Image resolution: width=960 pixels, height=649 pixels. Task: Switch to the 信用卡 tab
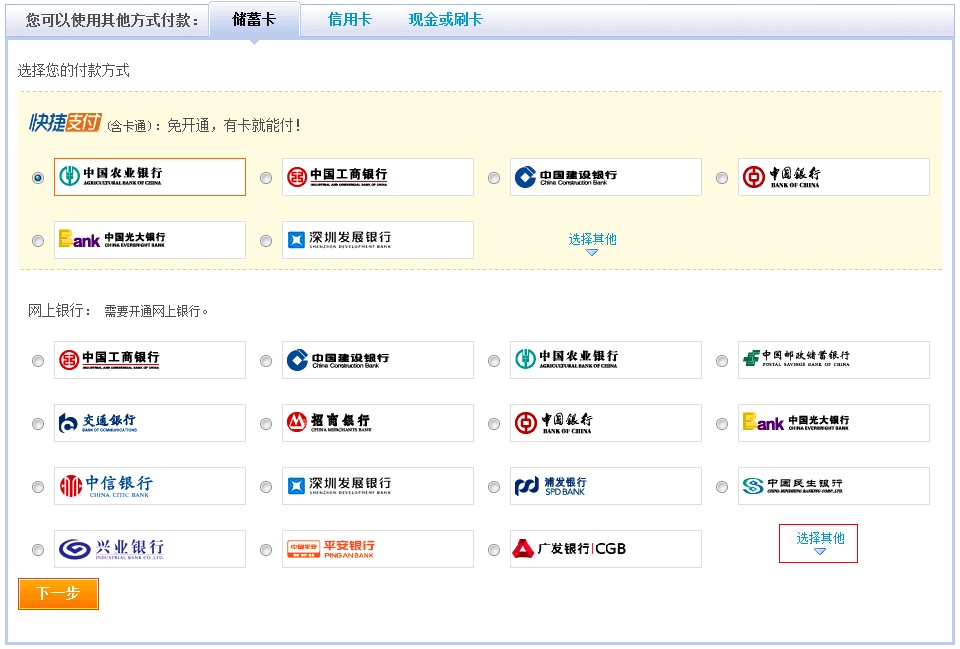tap(350, 20)
